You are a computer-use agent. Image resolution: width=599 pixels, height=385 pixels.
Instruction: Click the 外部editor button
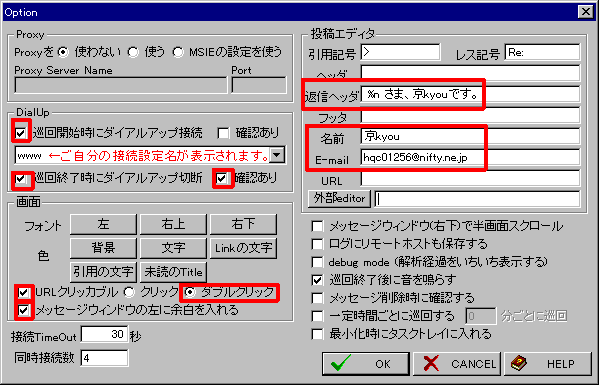tap(339, 199)
